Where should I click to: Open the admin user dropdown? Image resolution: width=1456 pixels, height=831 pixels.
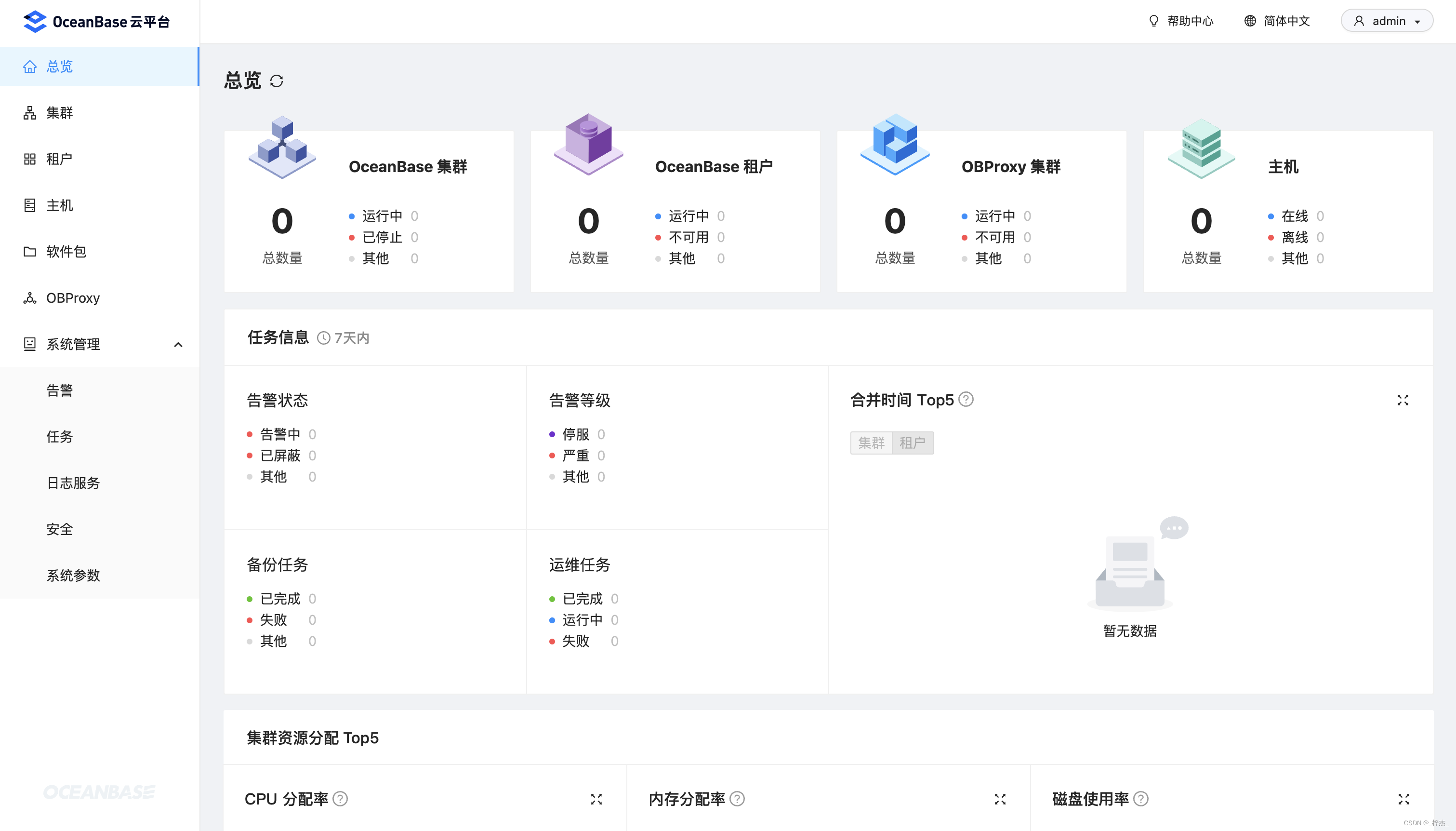coord(1387,21)
